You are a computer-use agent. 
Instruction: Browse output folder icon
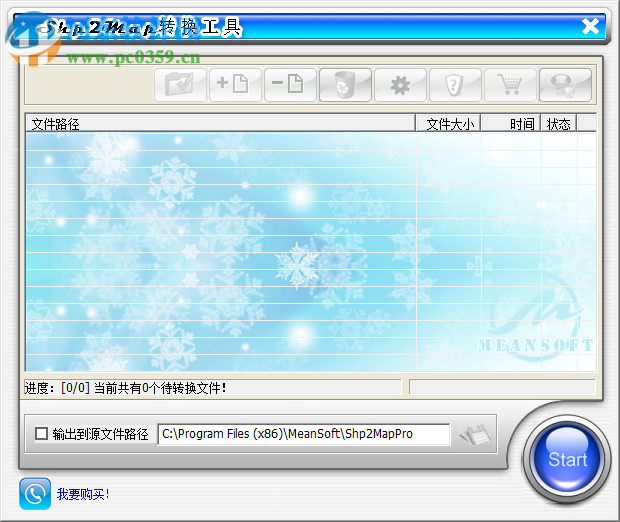click(x=474, y=435)
